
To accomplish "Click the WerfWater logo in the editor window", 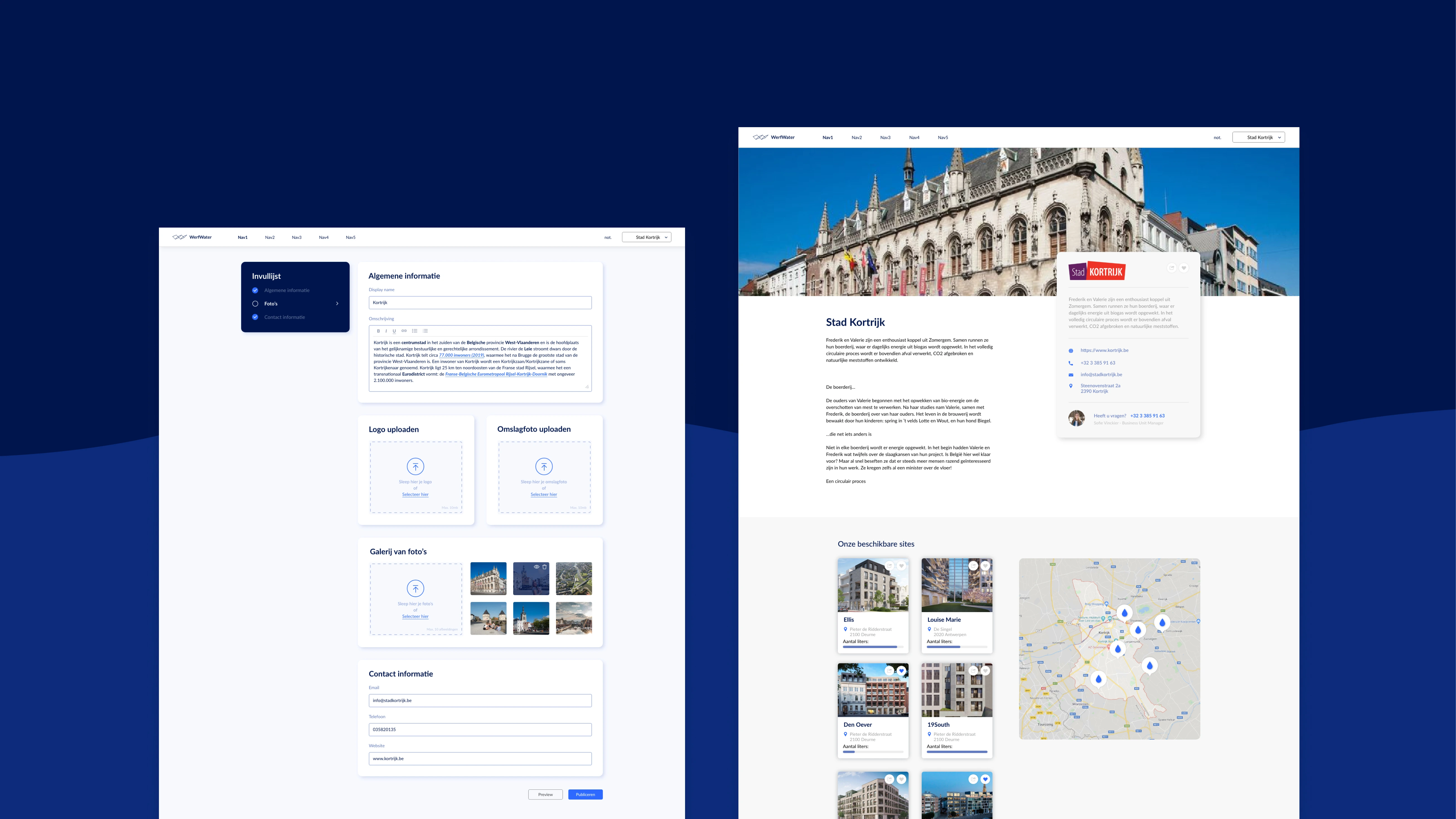I will (x=192, y=237).
